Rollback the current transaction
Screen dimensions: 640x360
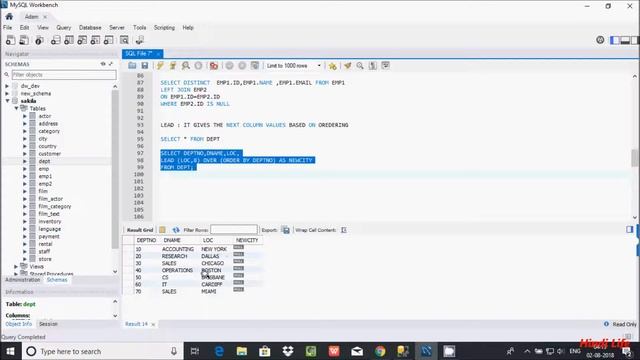242,66
